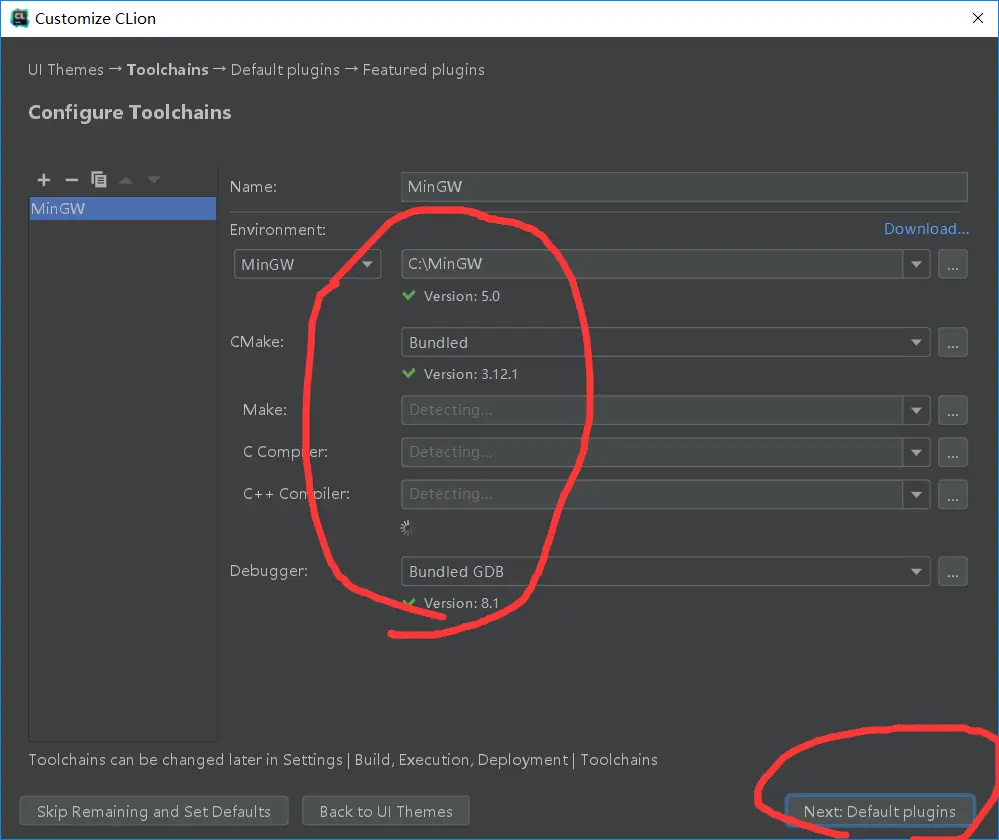This screenshot has height=840, width=999.
Task: Click the 'Featured plugins' breadcrumb step
Action: pyautogui.click(x=423, y=69)
